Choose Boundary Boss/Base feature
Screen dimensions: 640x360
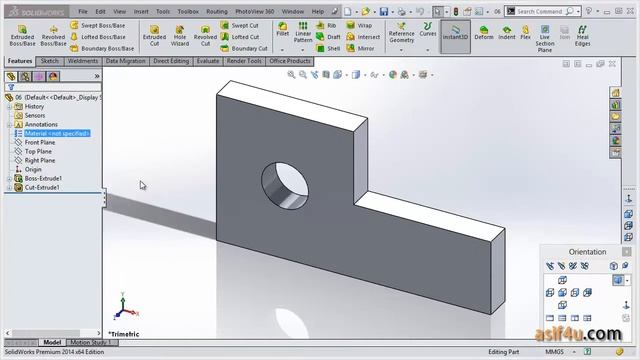pyautogui.click(x=102, y=48)
